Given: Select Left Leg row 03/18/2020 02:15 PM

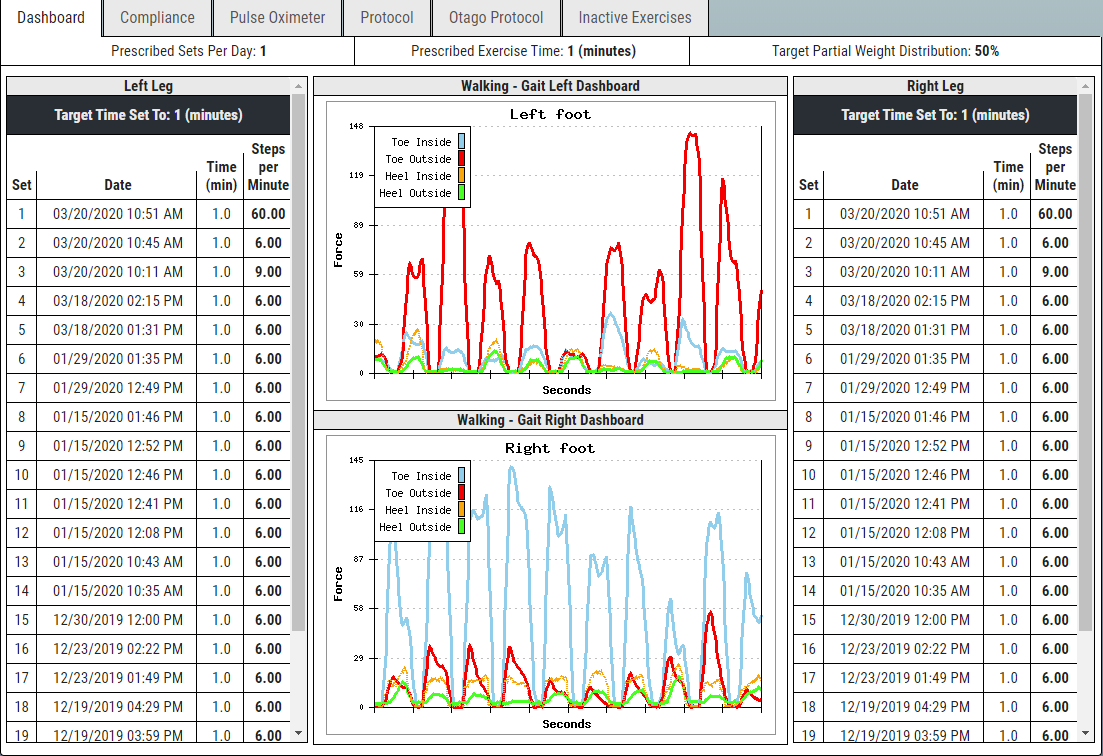Looking at the screenshot, I should click(148, 301).
